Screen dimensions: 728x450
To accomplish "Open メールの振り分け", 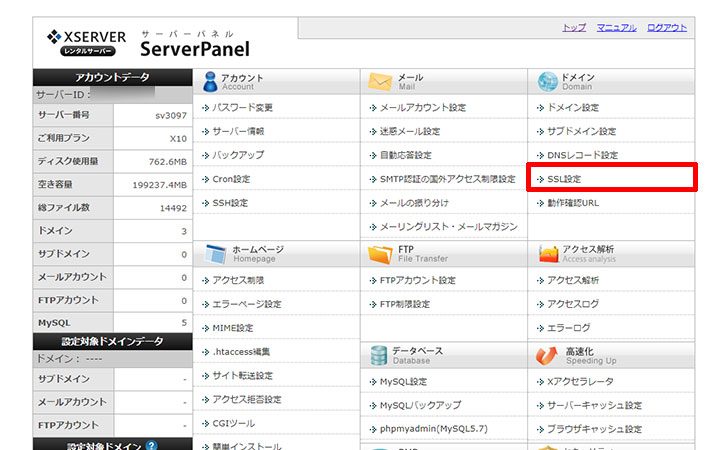I will tap(414, 203).
